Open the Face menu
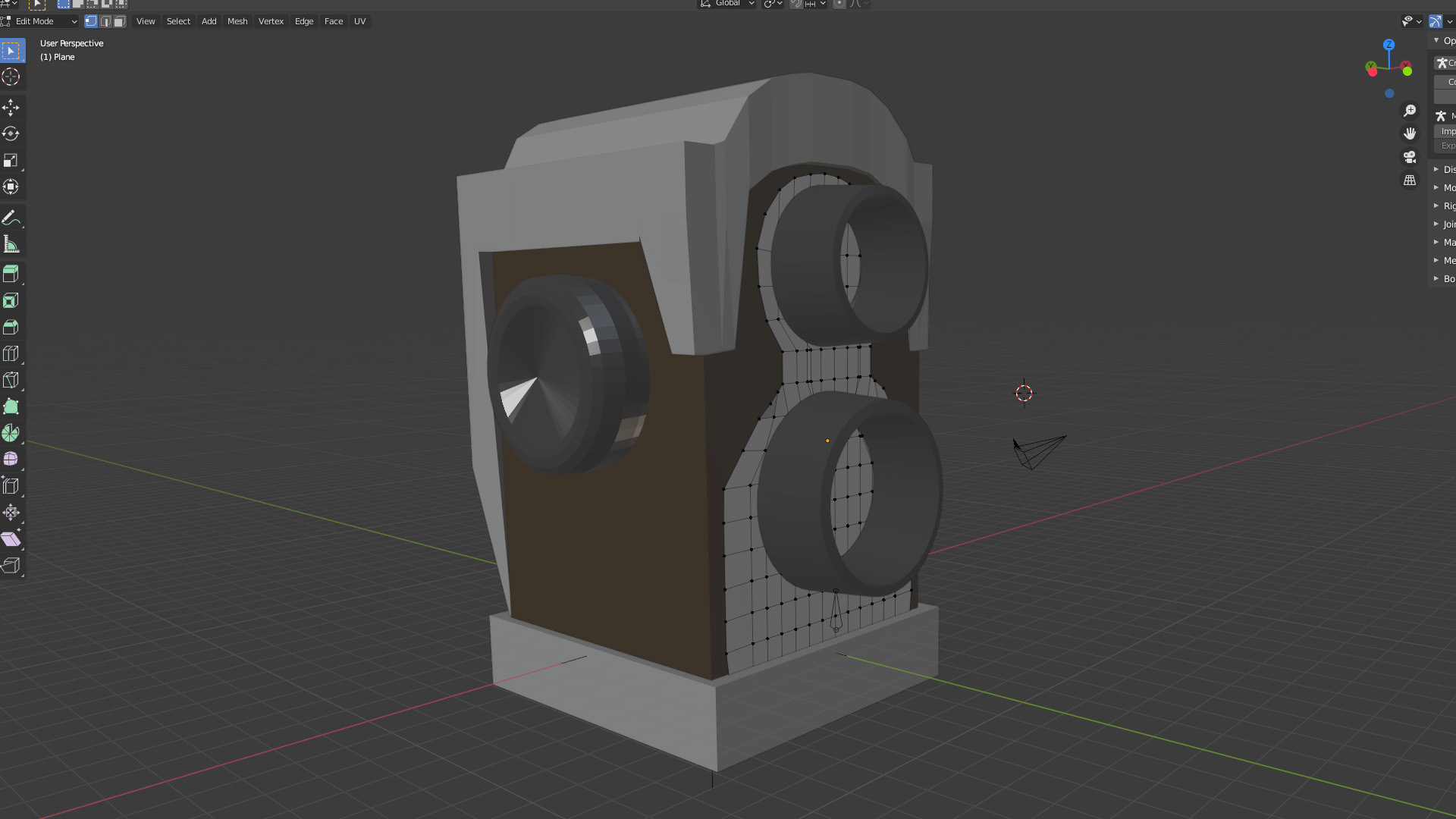1456x819 pixels. (x=334, y=21)
